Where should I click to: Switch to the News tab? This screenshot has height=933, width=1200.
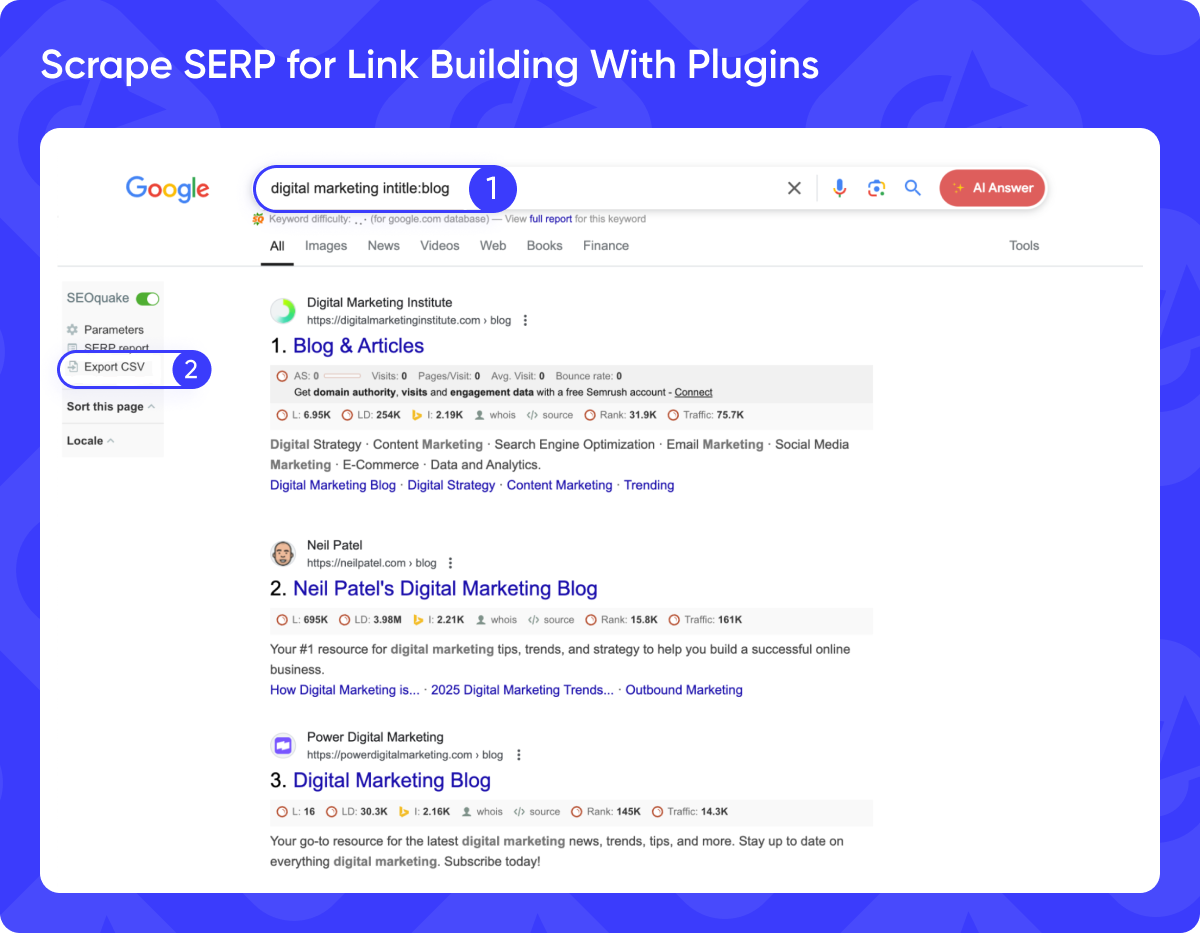[383, 246]
